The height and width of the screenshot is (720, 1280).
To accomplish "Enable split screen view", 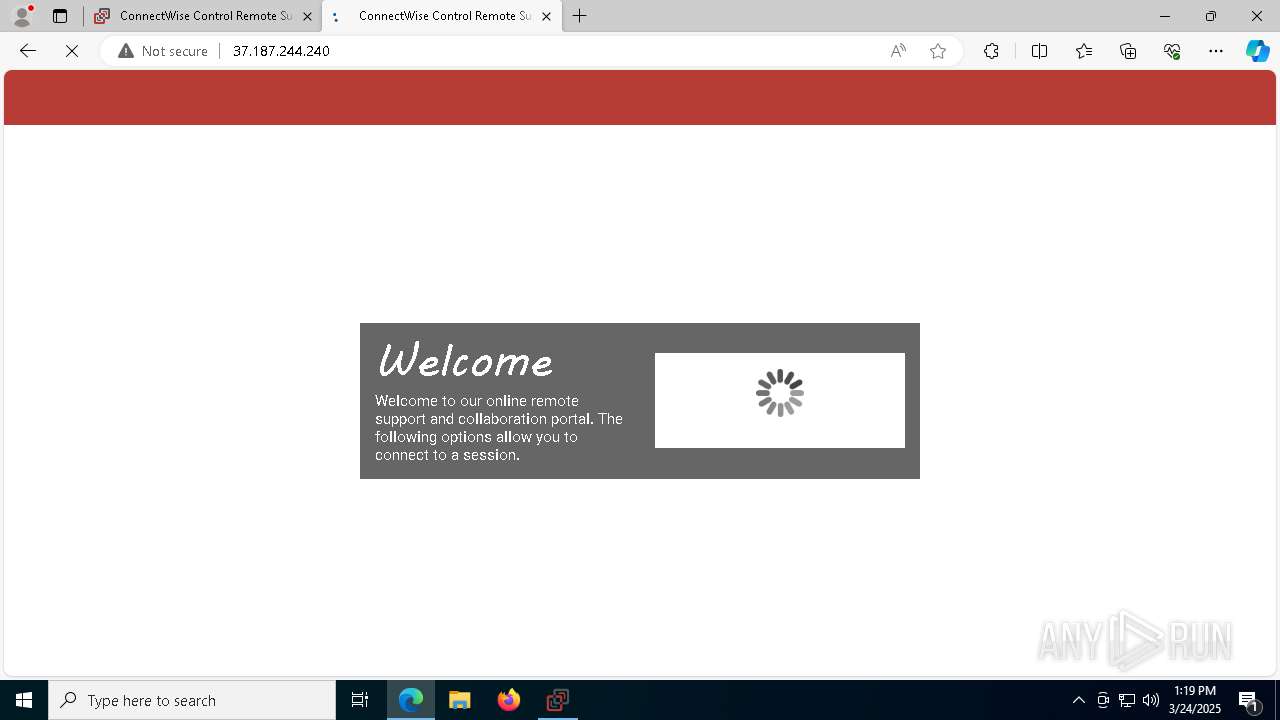I will [1039, 51].
